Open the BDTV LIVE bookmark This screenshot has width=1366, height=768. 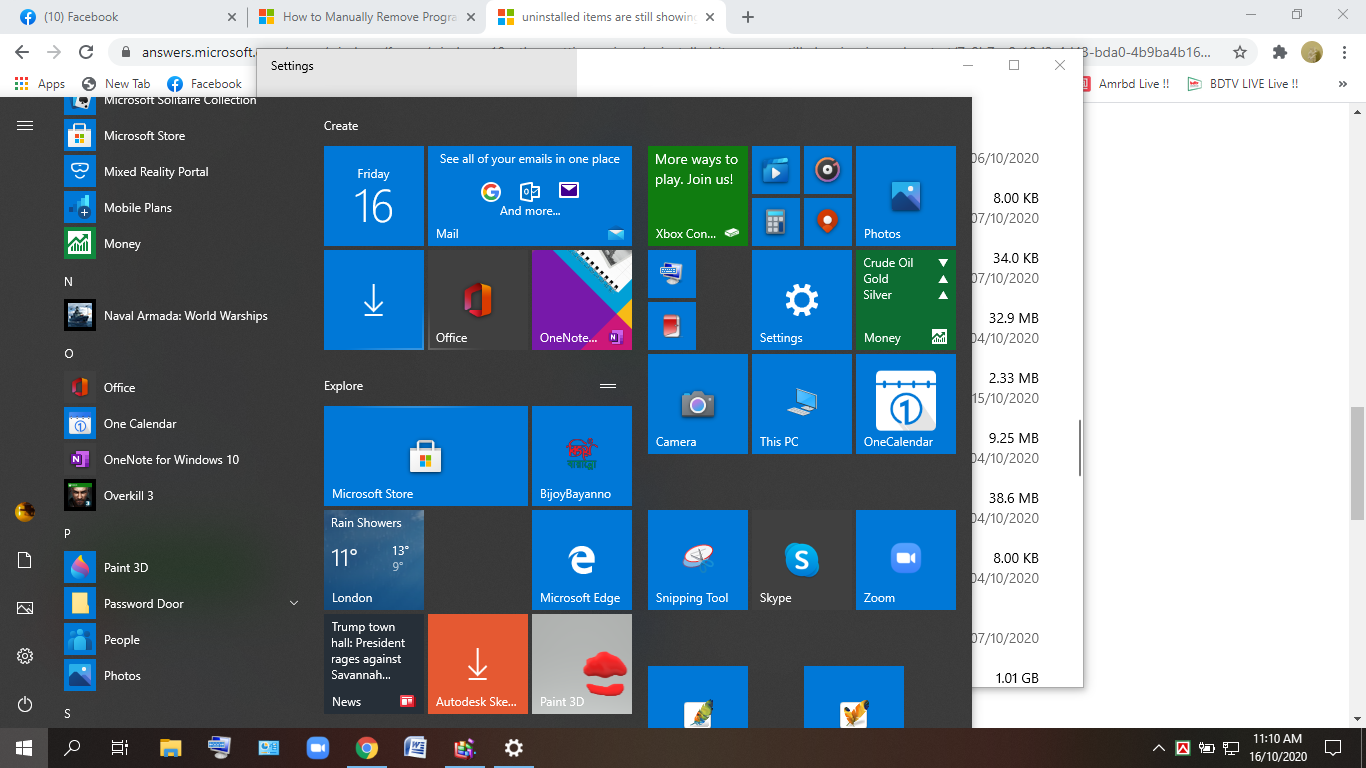coord(1243,84)
